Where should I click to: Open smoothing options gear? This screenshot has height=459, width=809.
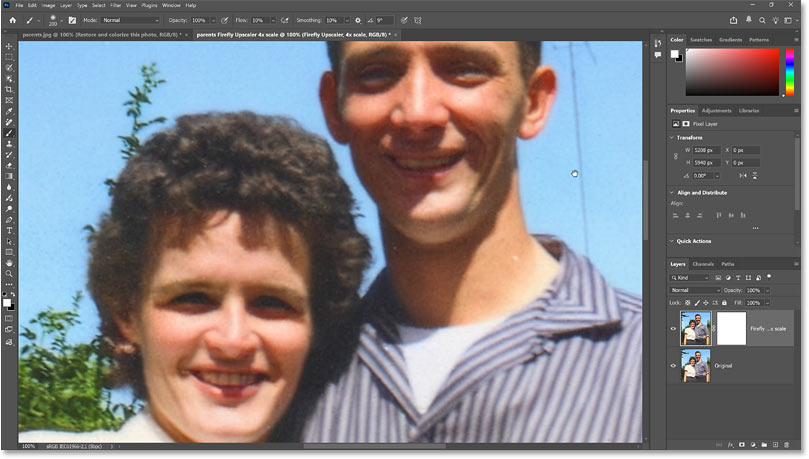[x=358, y=21]
